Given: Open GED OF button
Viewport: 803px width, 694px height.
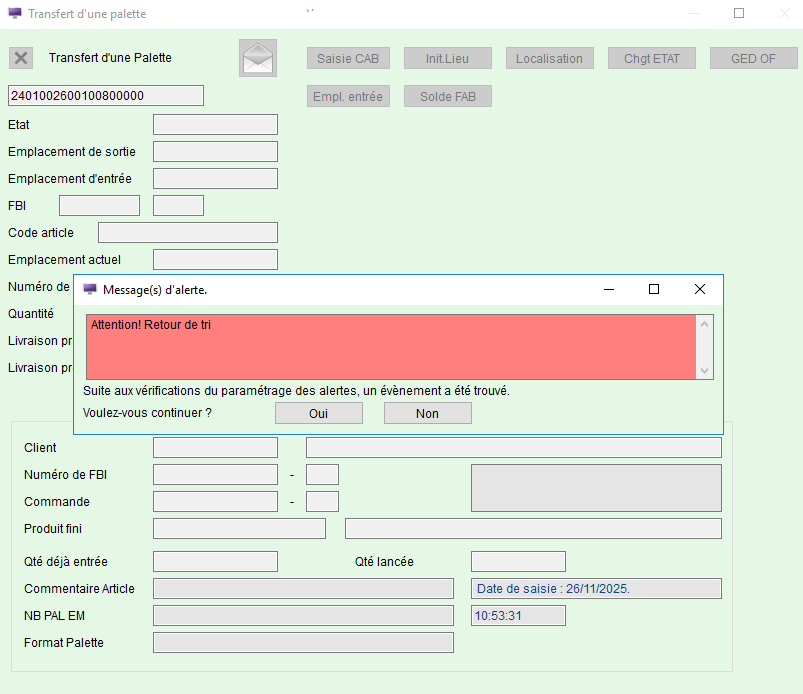Looking at the screenshot, I should pyautogui.click(x=753, y=58).
